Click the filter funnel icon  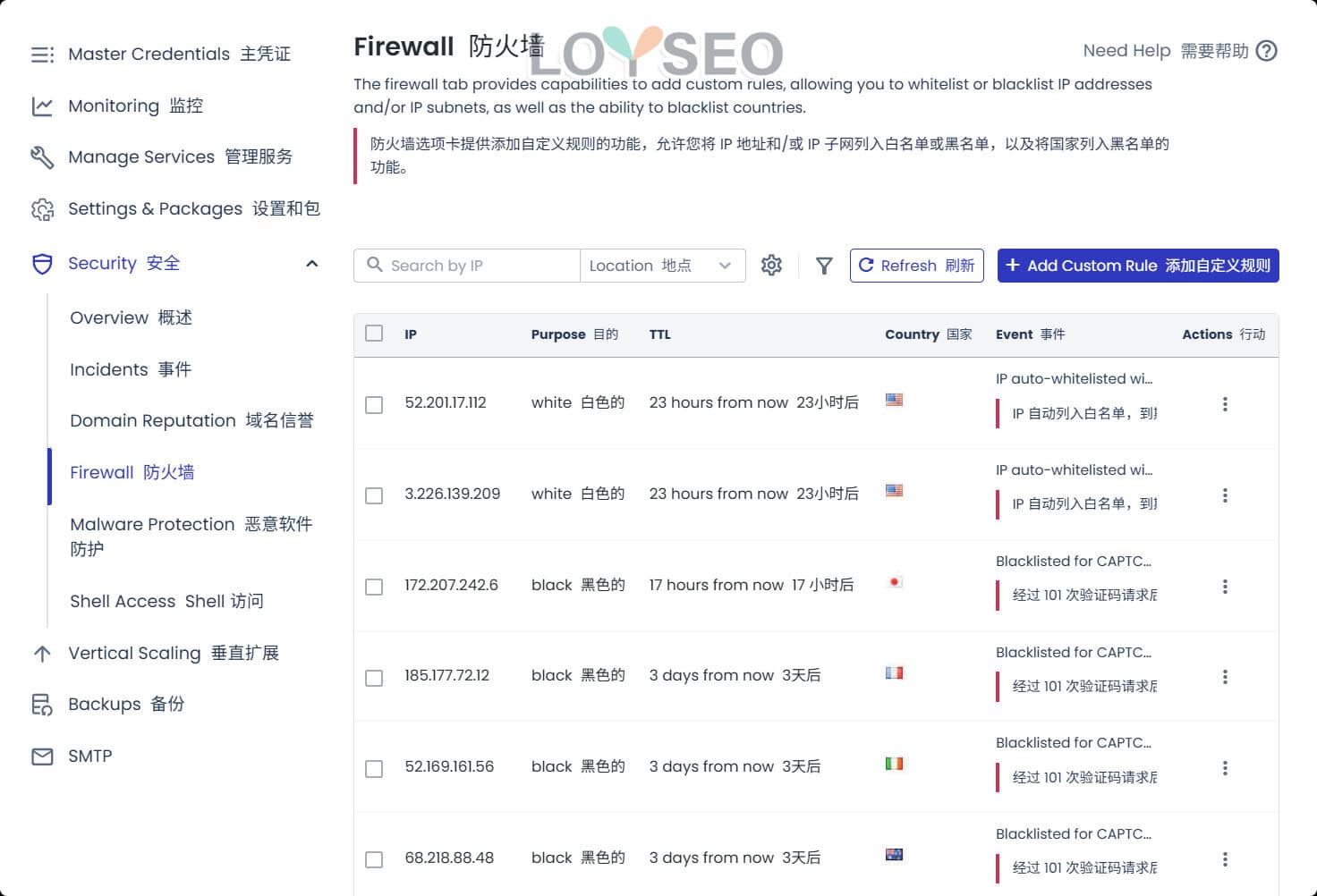click(x=823, y=265)
